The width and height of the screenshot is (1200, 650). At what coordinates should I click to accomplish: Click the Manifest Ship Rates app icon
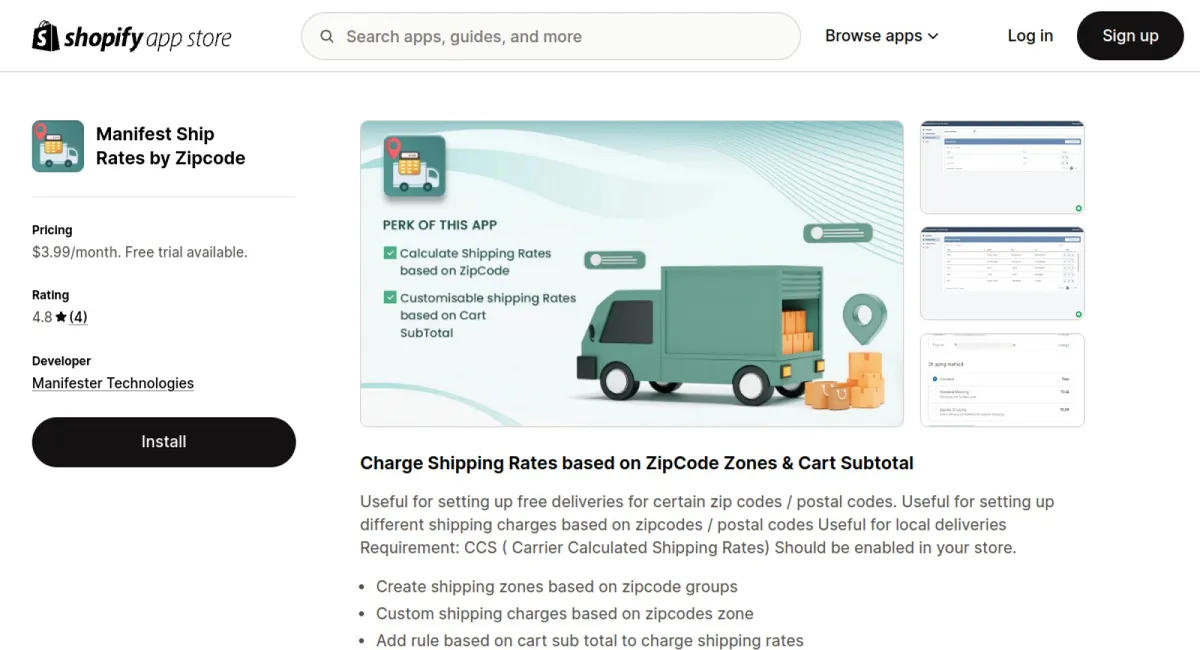click(58, 146)
